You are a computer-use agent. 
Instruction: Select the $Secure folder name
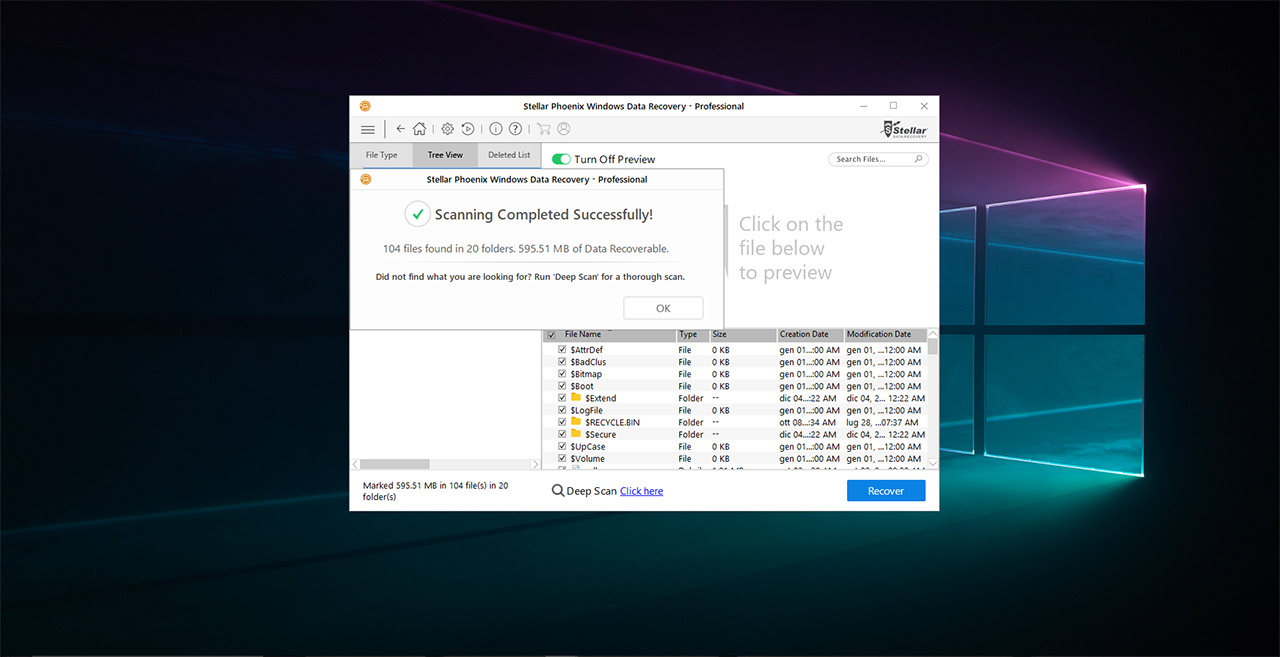pyautogui.click(x=601, y=434)
